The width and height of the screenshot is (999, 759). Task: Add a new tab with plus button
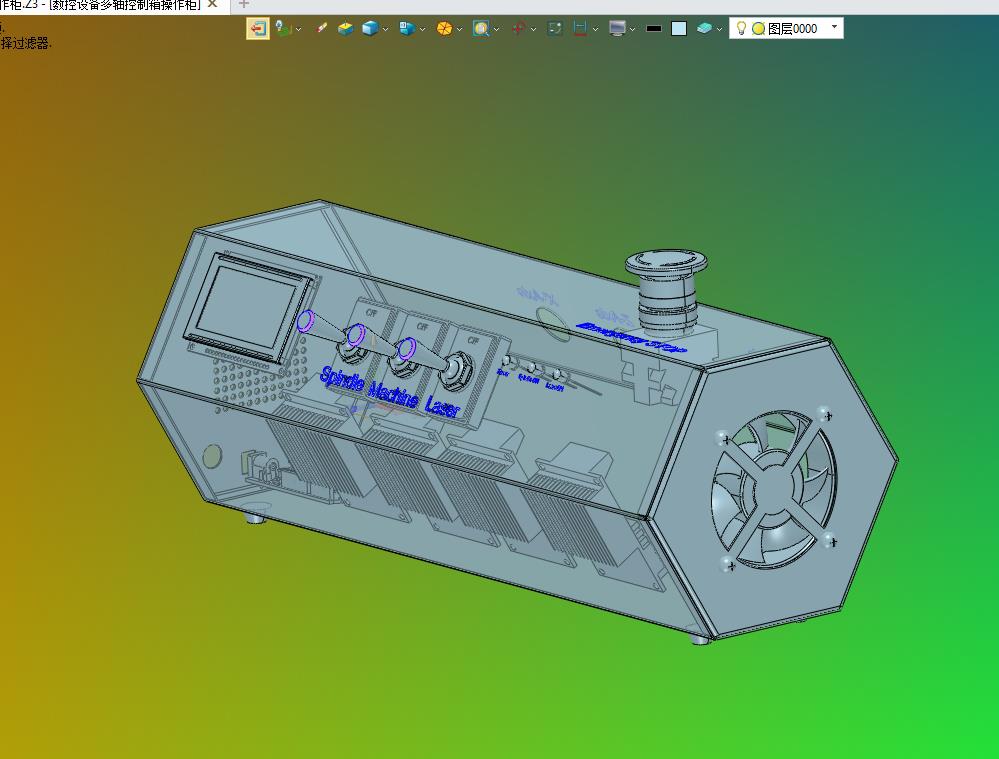point(243,4)
